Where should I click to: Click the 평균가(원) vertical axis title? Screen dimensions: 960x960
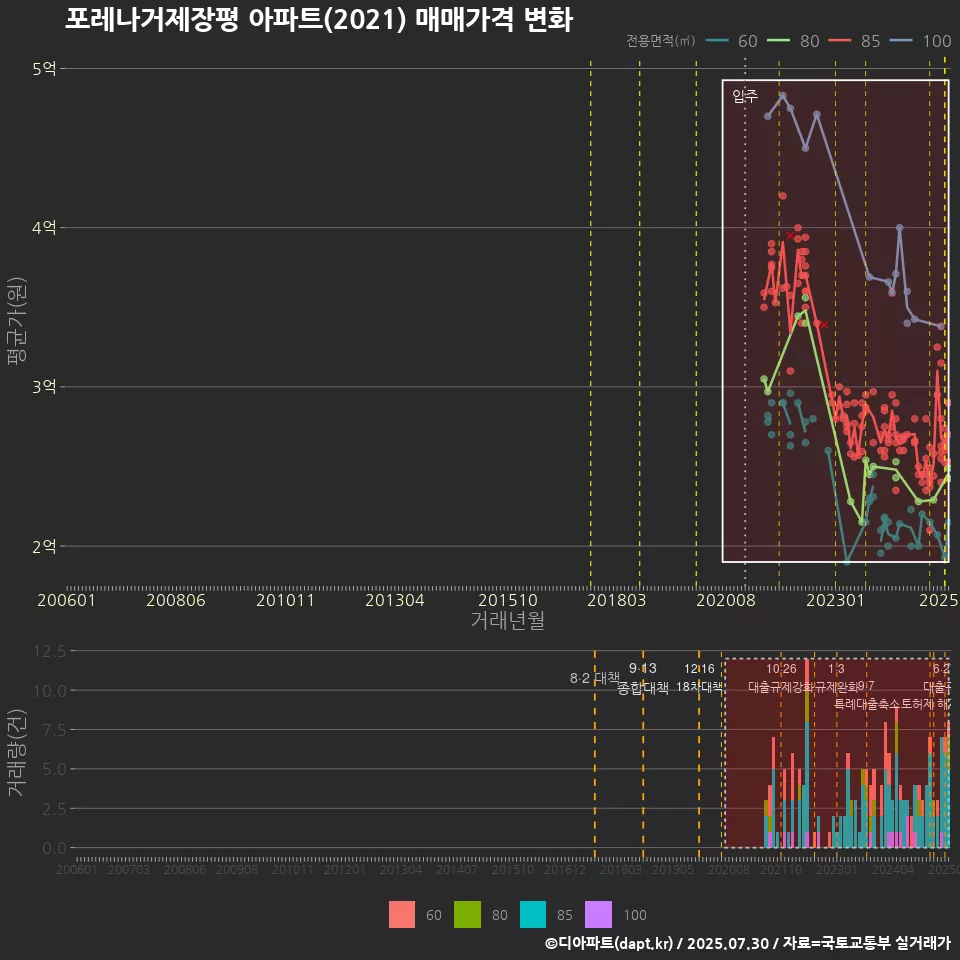tap(17, 321)
